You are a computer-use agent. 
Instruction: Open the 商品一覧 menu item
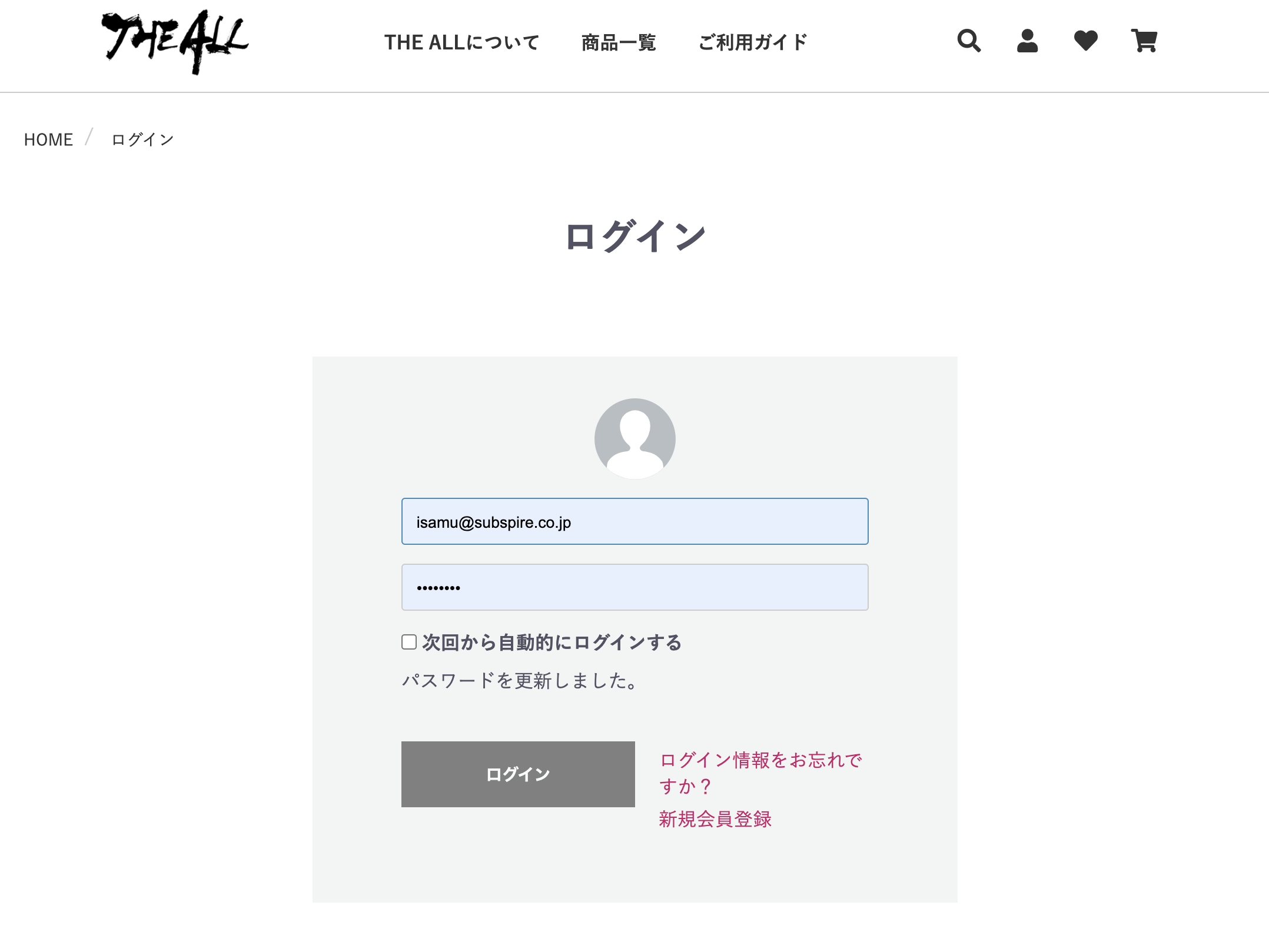pos(619,42)
